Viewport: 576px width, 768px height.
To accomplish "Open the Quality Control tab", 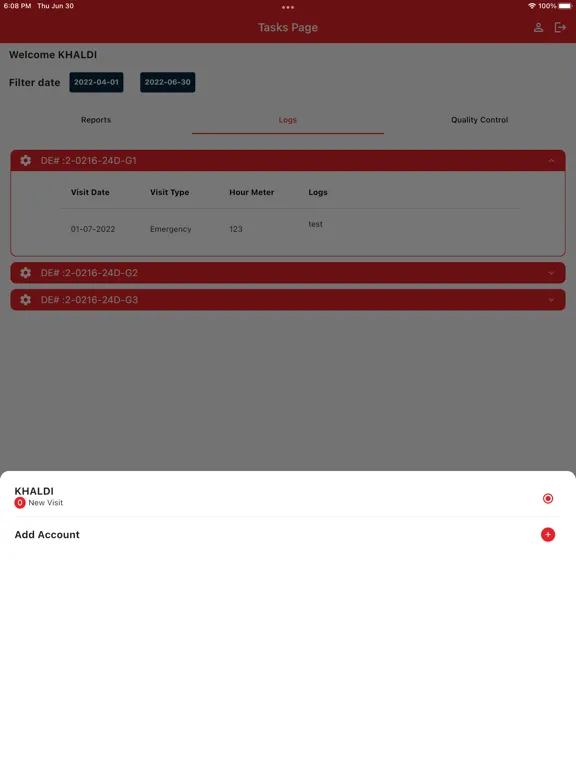I will coord(480,120).
